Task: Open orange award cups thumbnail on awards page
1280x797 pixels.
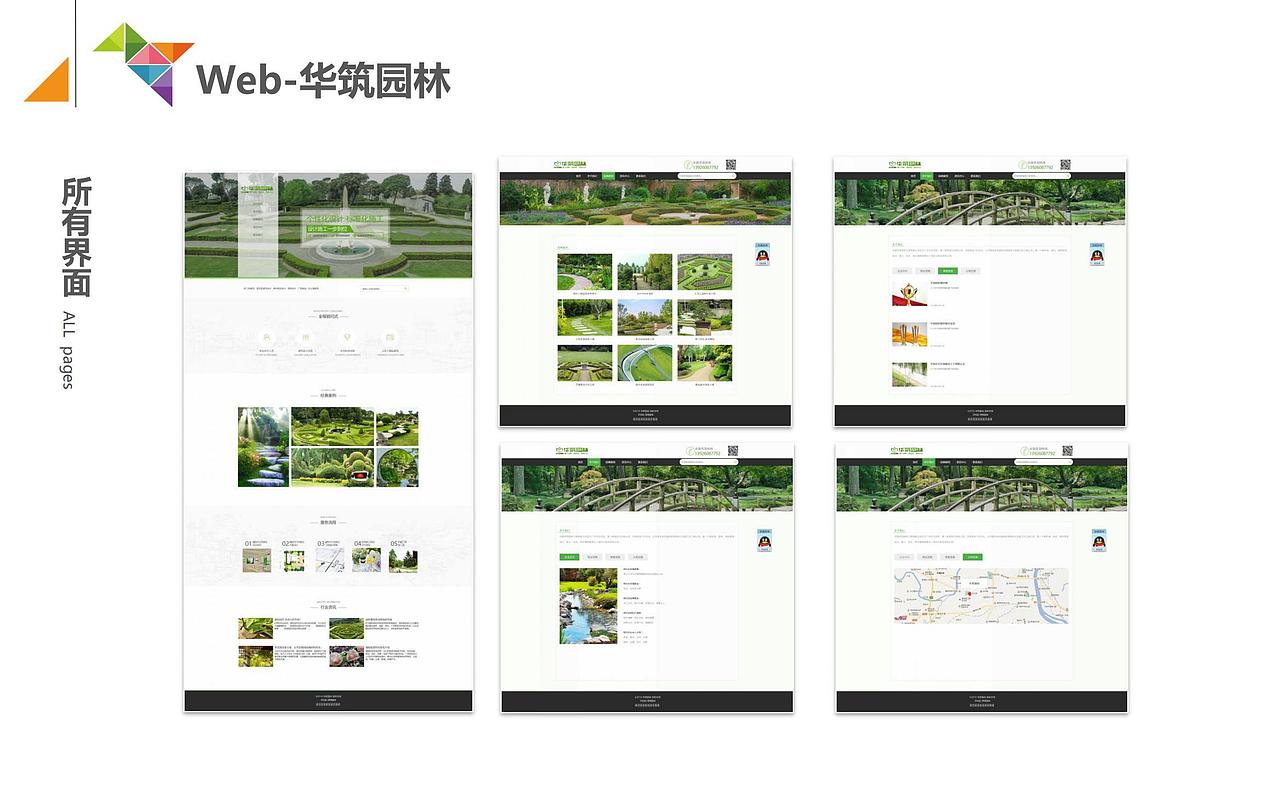Action: tap(909, 334)
